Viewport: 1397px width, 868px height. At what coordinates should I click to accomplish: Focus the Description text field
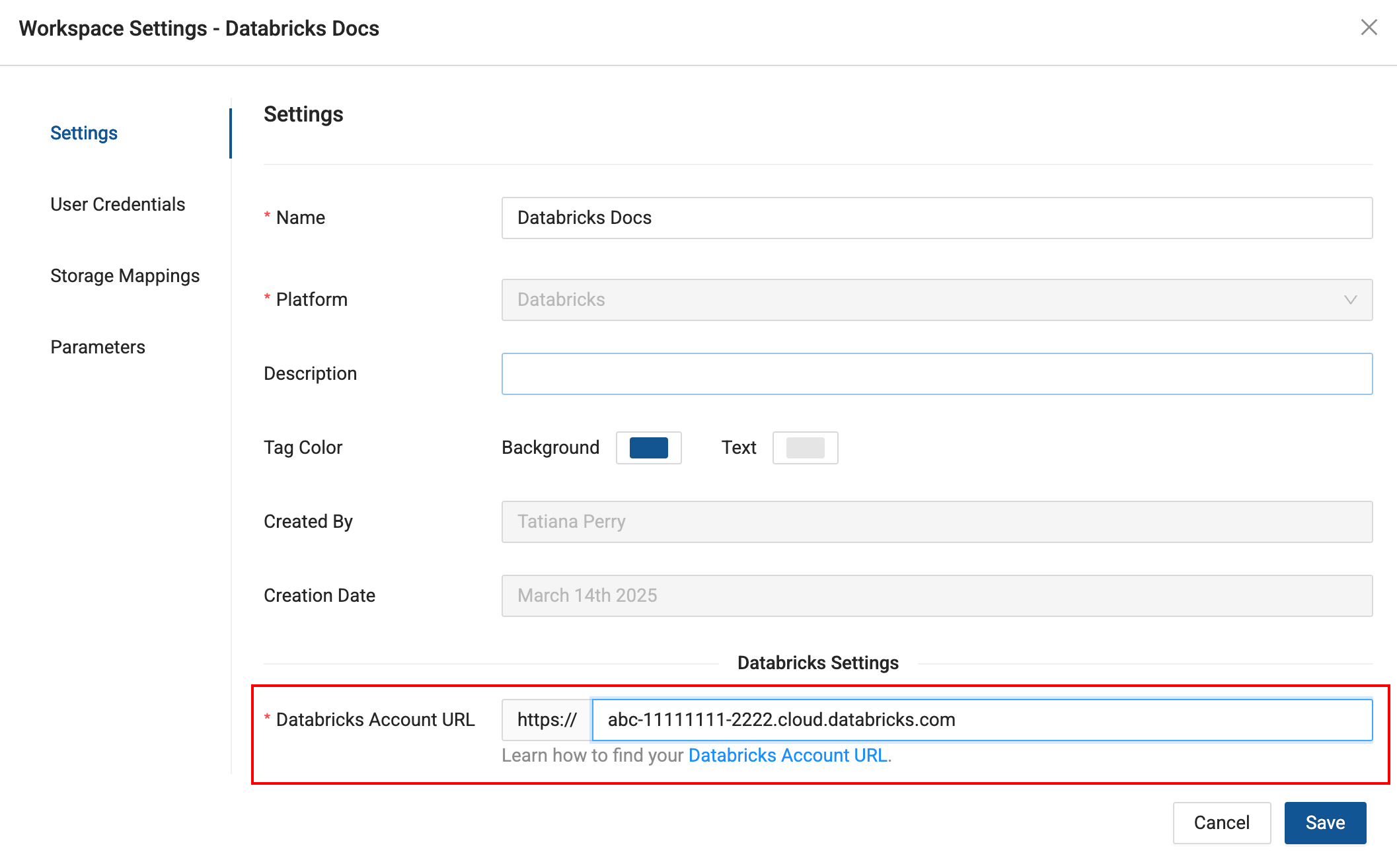click(936, 374)
